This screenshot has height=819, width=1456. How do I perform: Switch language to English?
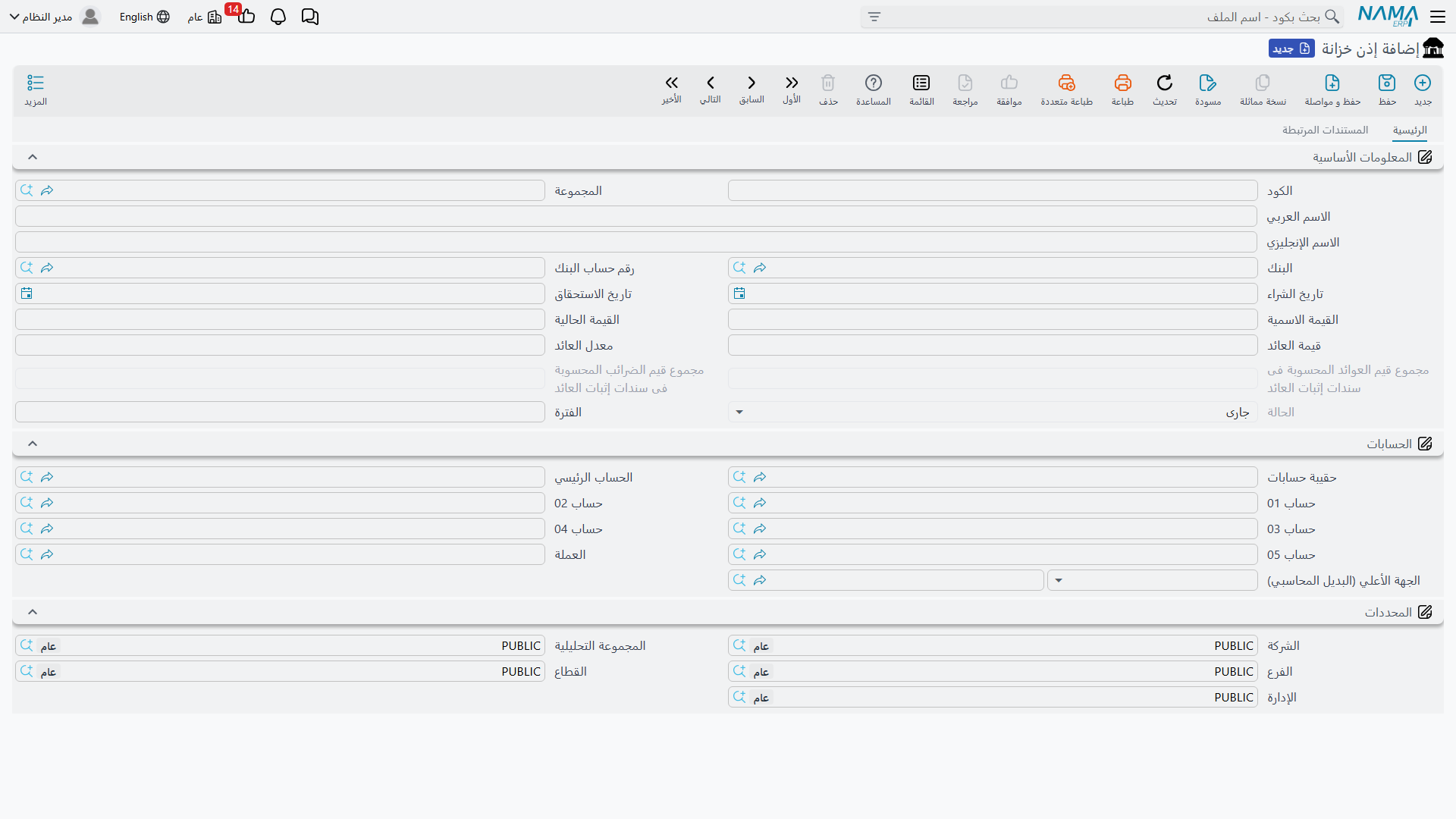pyautogui.click(x=144, y=17)
